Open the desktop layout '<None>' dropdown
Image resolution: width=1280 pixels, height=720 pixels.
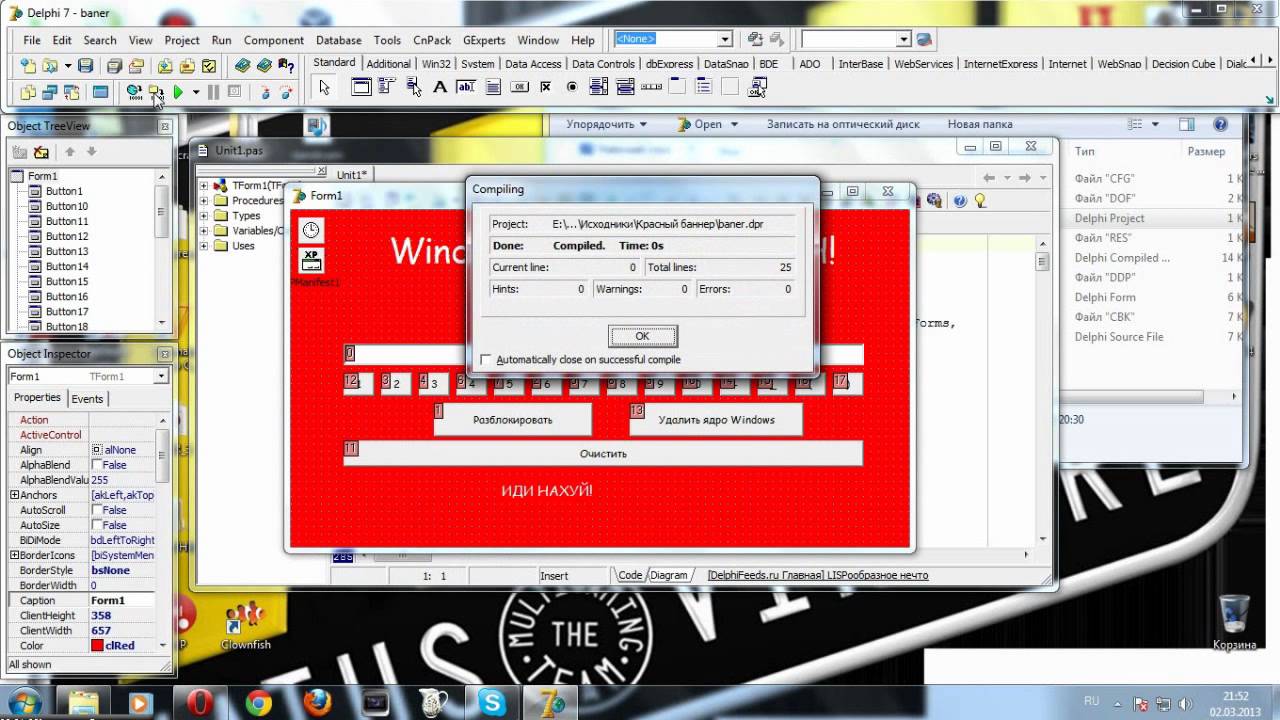click(725, 39)
